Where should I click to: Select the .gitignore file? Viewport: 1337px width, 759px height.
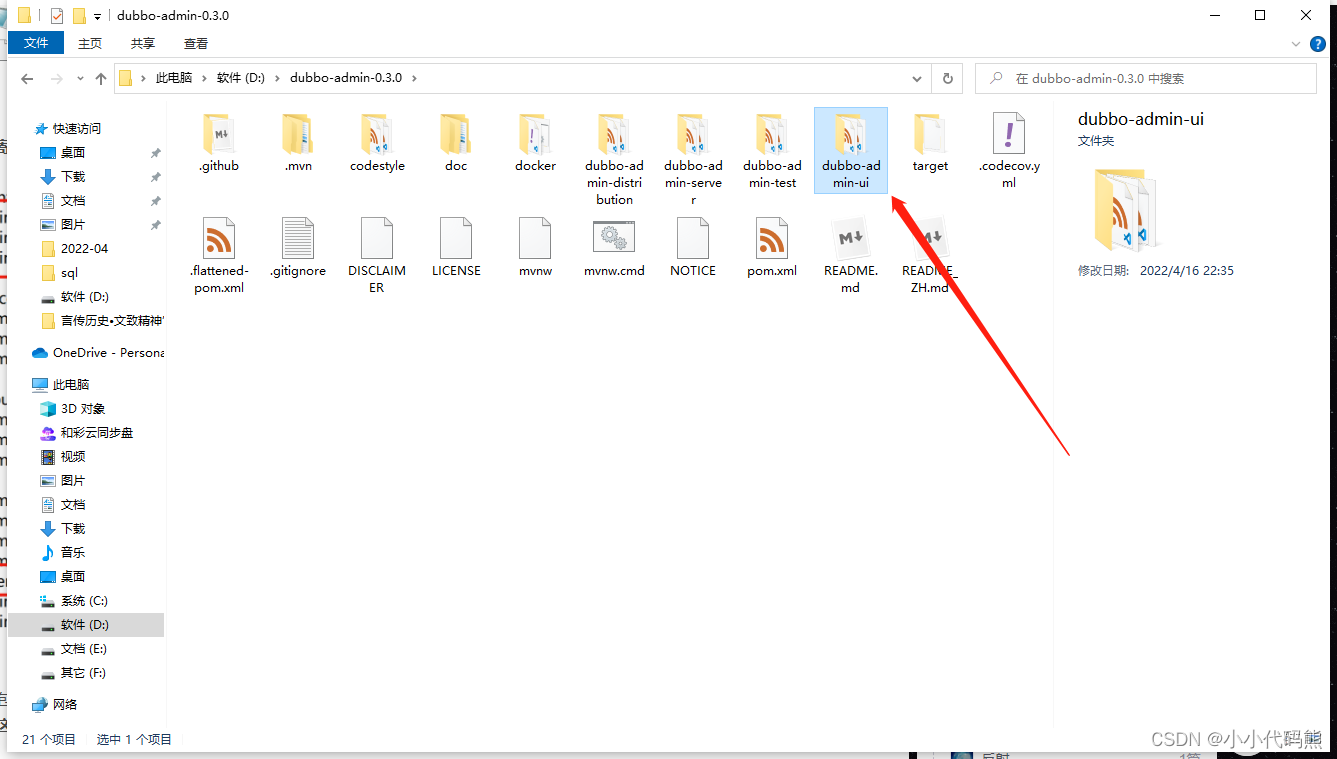coord(298,248)
